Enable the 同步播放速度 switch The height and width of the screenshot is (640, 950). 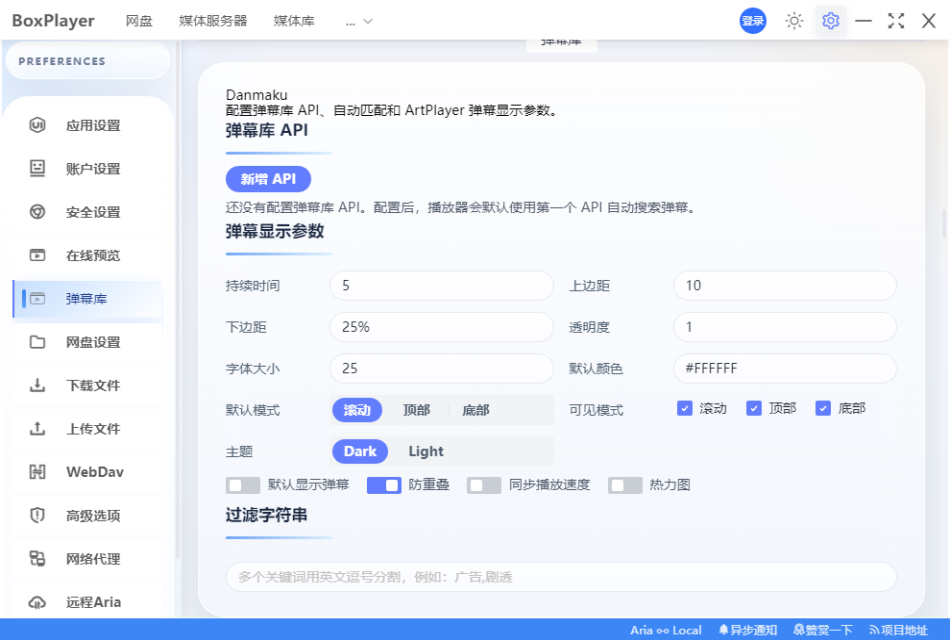tap(484, 485)
